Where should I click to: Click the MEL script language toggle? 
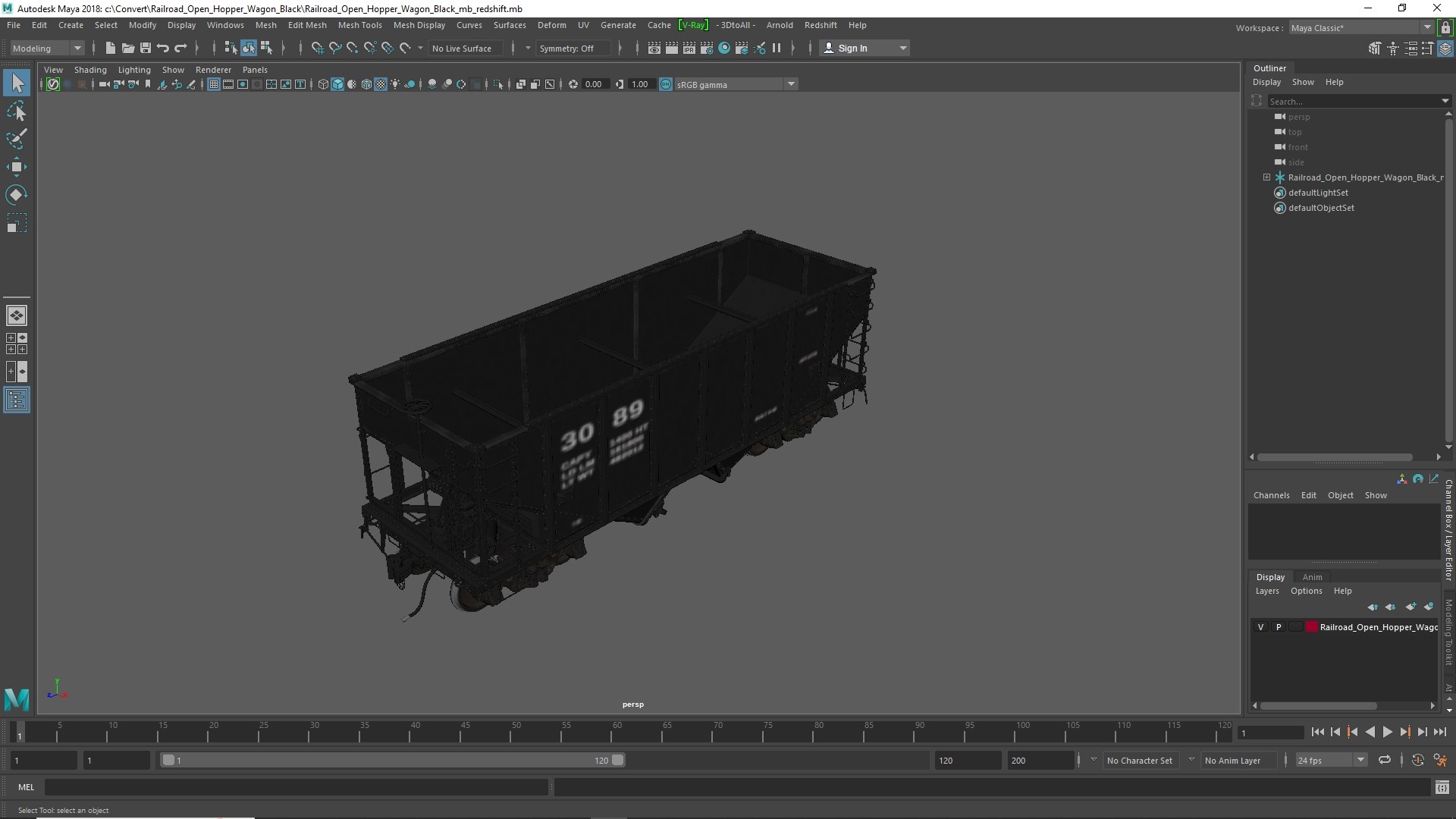27,787
